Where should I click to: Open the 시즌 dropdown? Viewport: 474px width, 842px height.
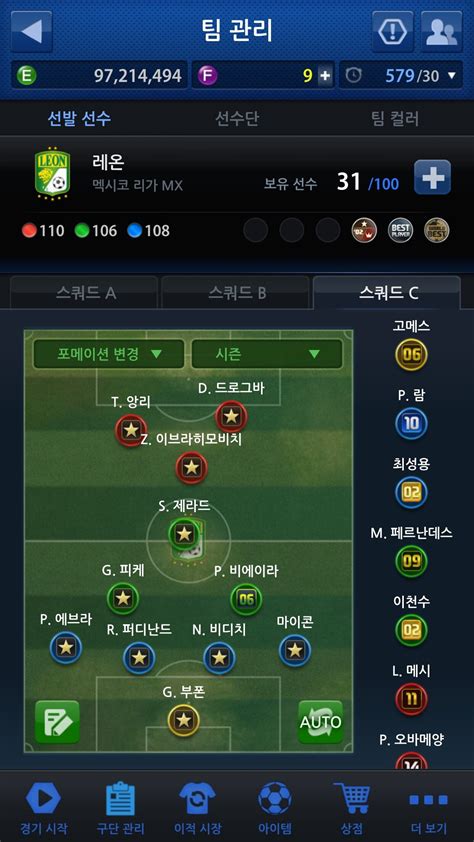tap(267, 354)
